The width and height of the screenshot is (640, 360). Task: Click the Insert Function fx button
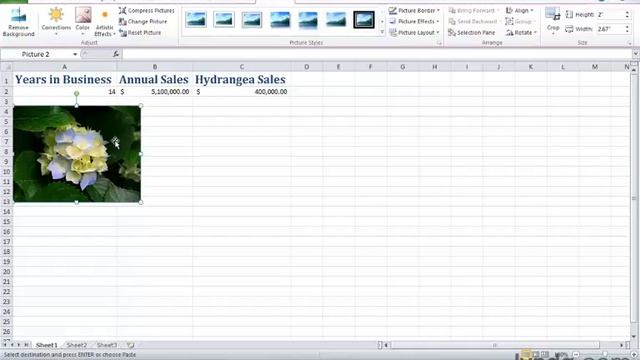(116, 54)
